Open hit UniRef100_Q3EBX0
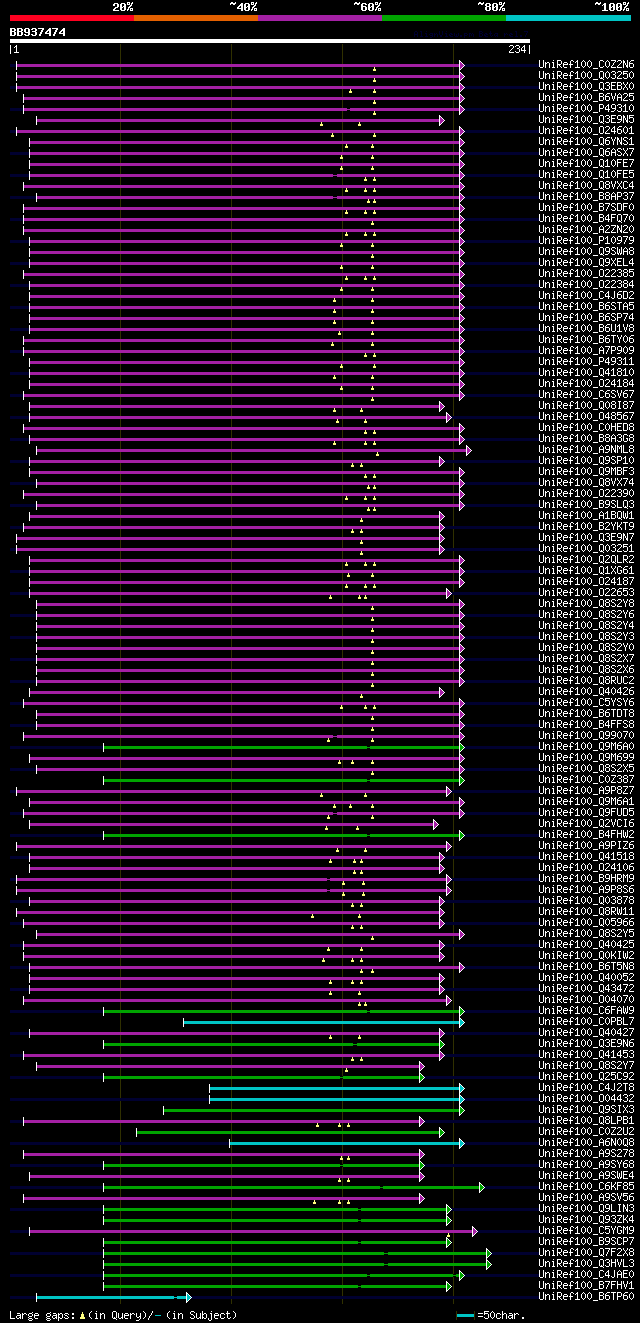 pos(586,86)
